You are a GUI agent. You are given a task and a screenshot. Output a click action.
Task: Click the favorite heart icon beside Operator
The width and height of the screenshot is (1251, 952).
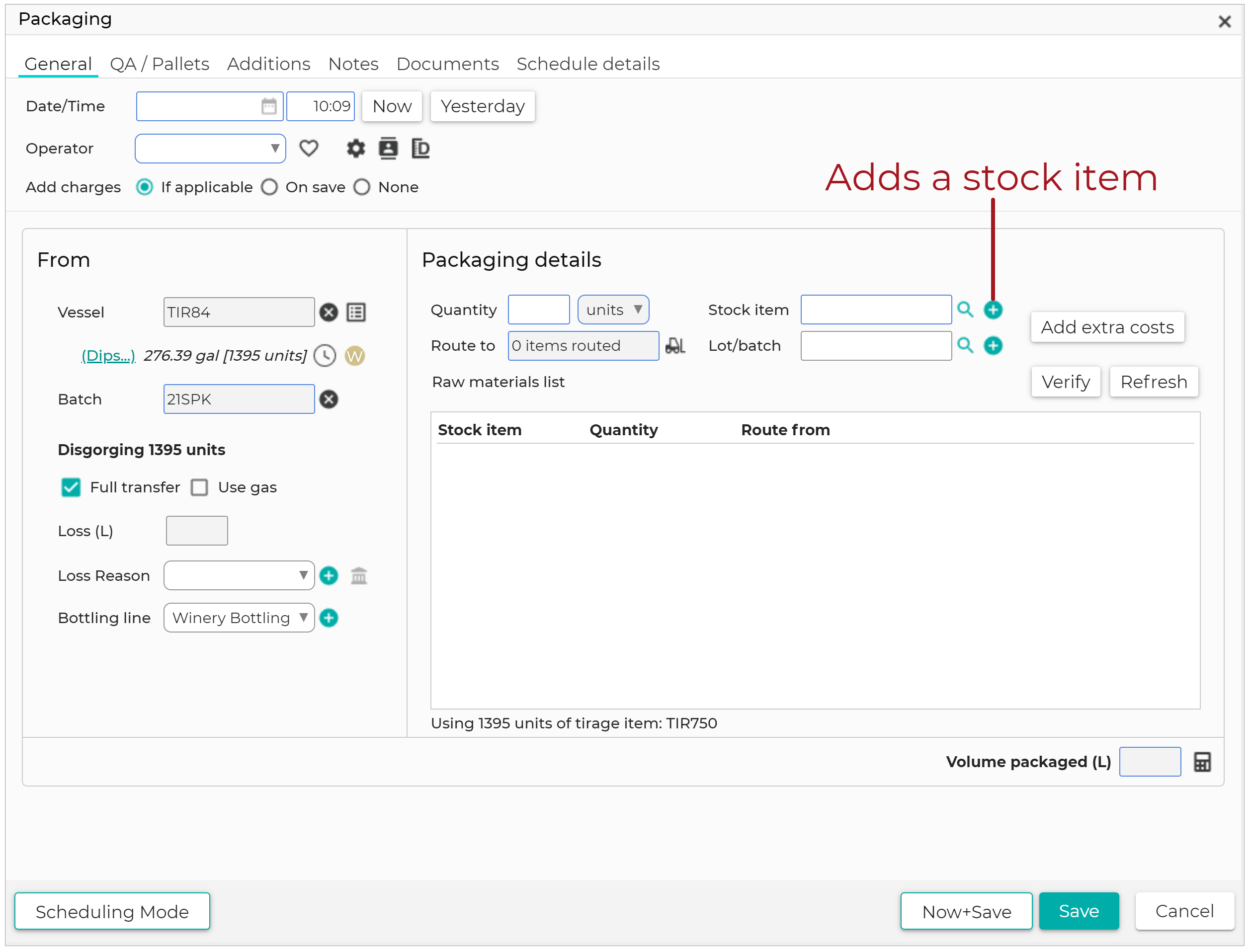click(309, 149)
